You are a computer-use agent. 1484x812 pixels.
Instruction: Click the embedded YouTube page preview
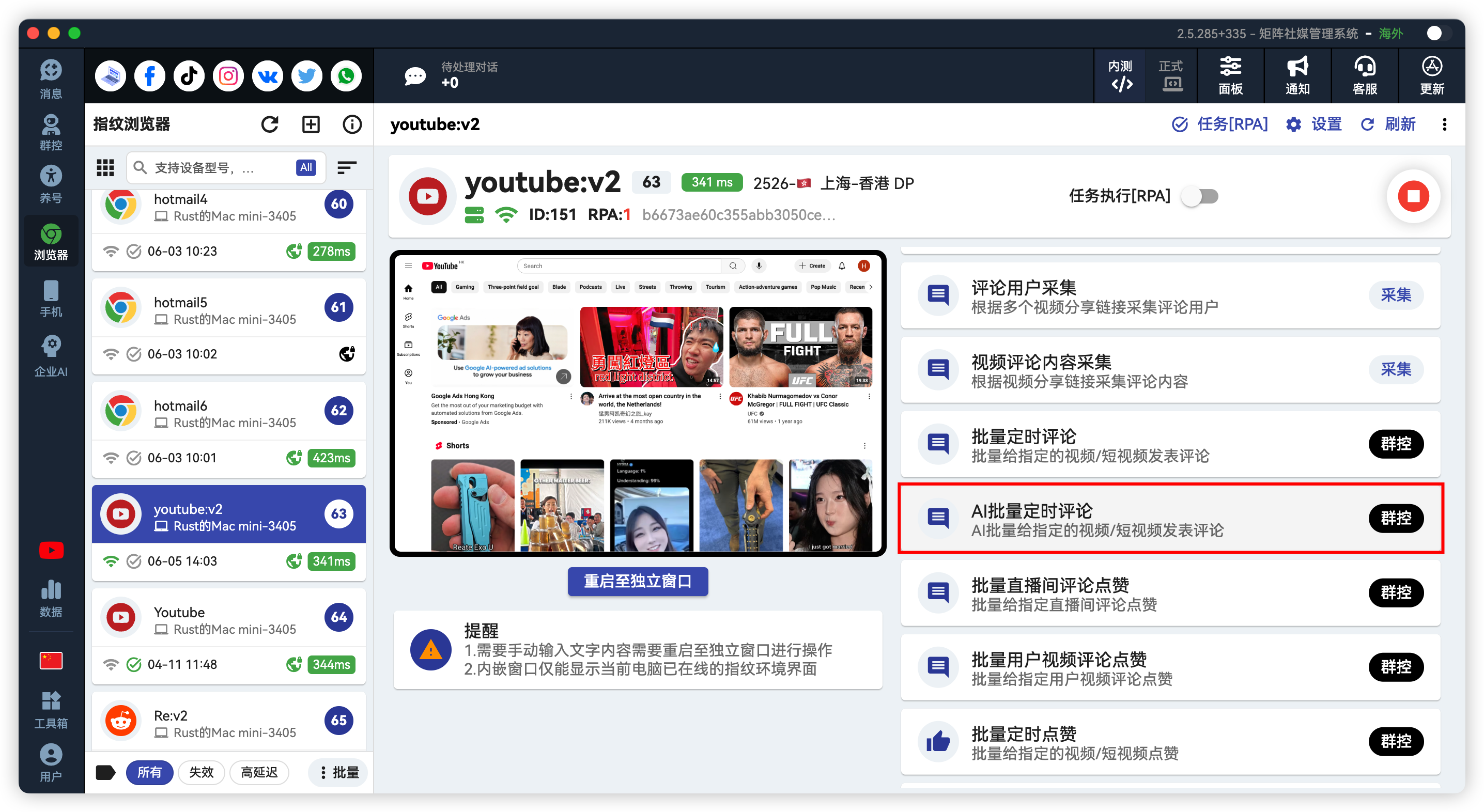(x=638, y=403)
